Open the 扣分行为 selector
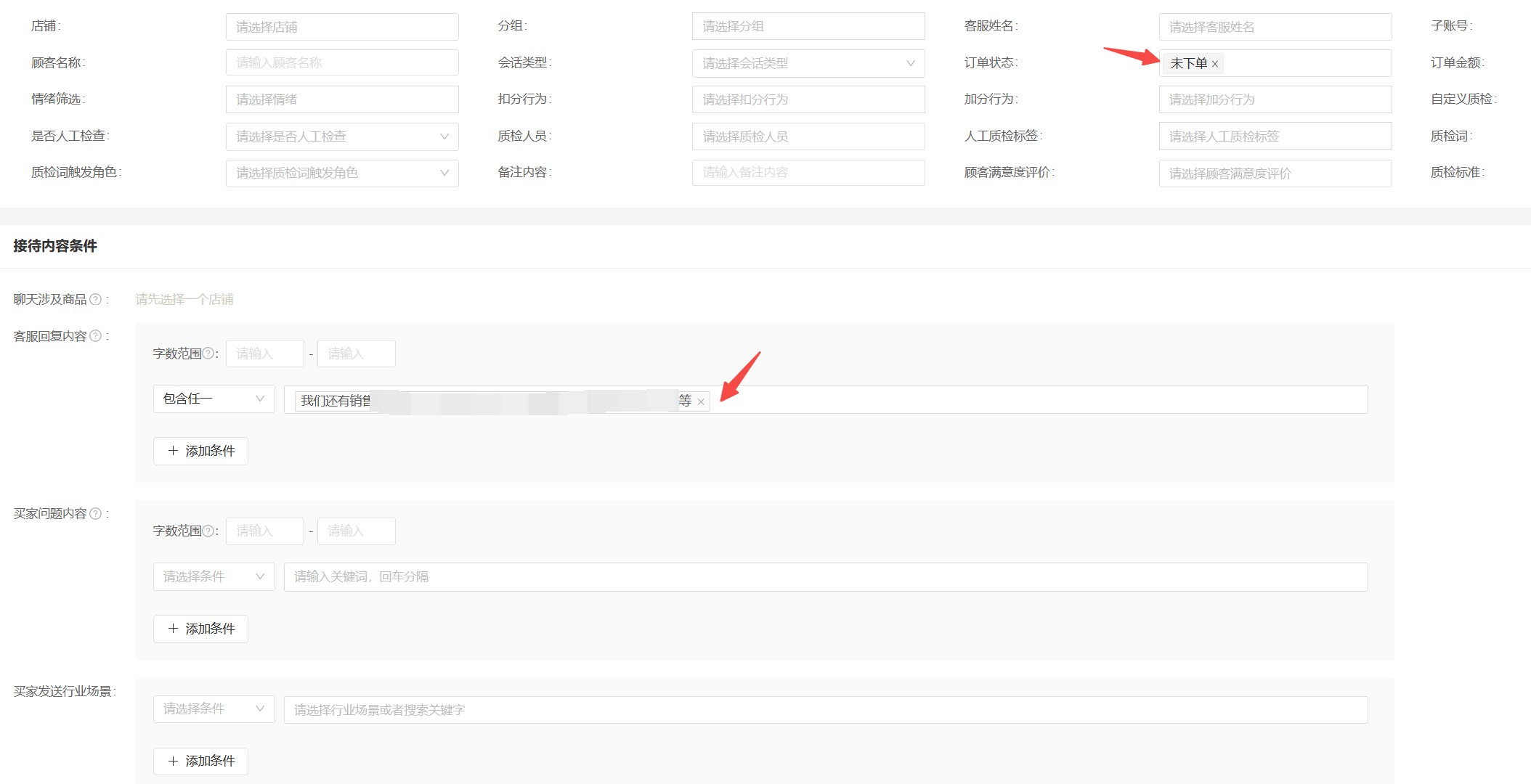 (x=808, y=99)
